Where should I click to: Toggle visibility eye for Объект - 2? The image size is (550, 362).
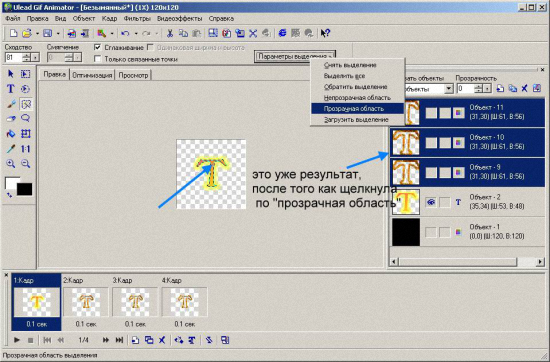click(x=431, y=202)
